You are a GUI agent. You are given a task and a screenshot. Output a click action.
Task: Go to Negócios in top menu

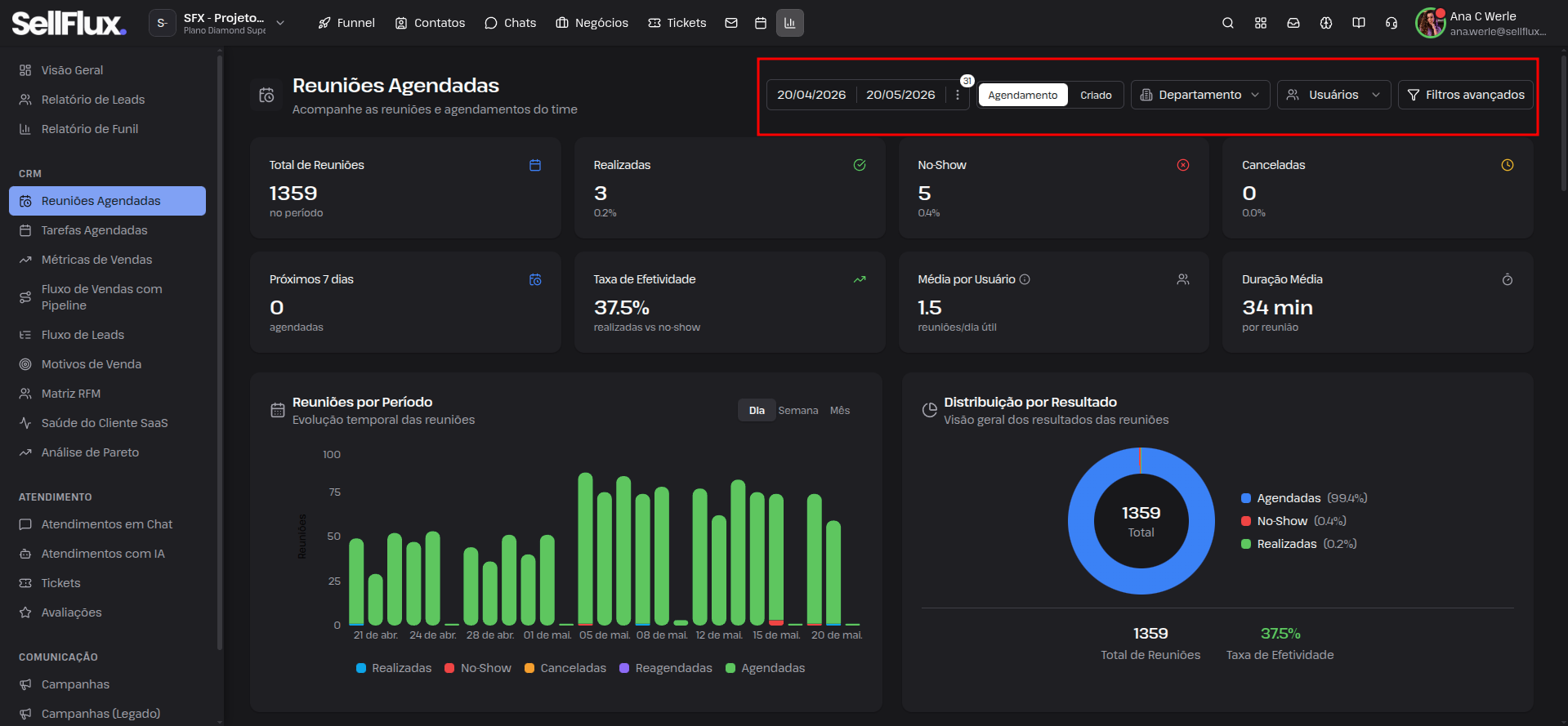coord(592,23)
